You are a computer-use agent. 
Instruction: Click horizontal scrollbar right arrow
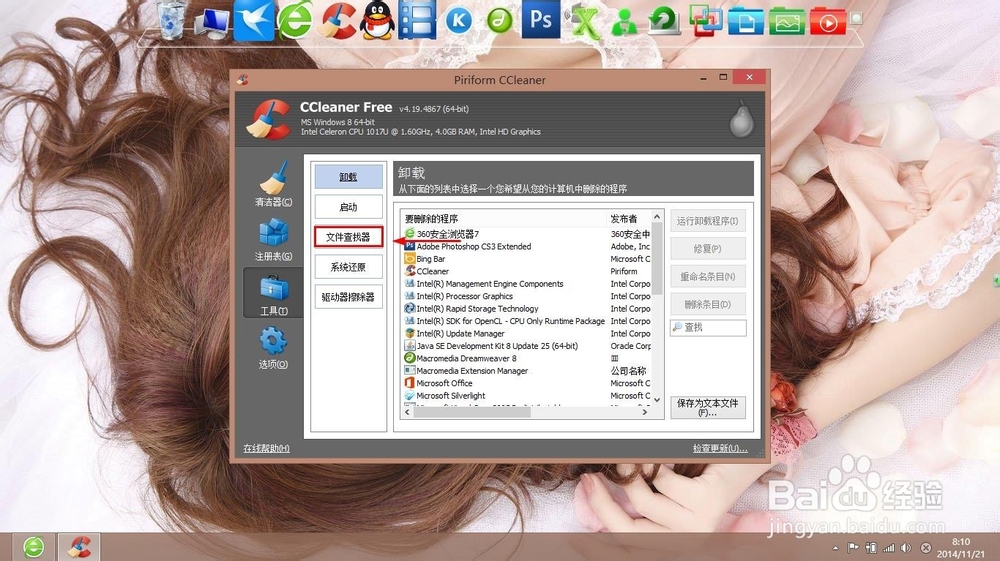[x=645, y=412]
